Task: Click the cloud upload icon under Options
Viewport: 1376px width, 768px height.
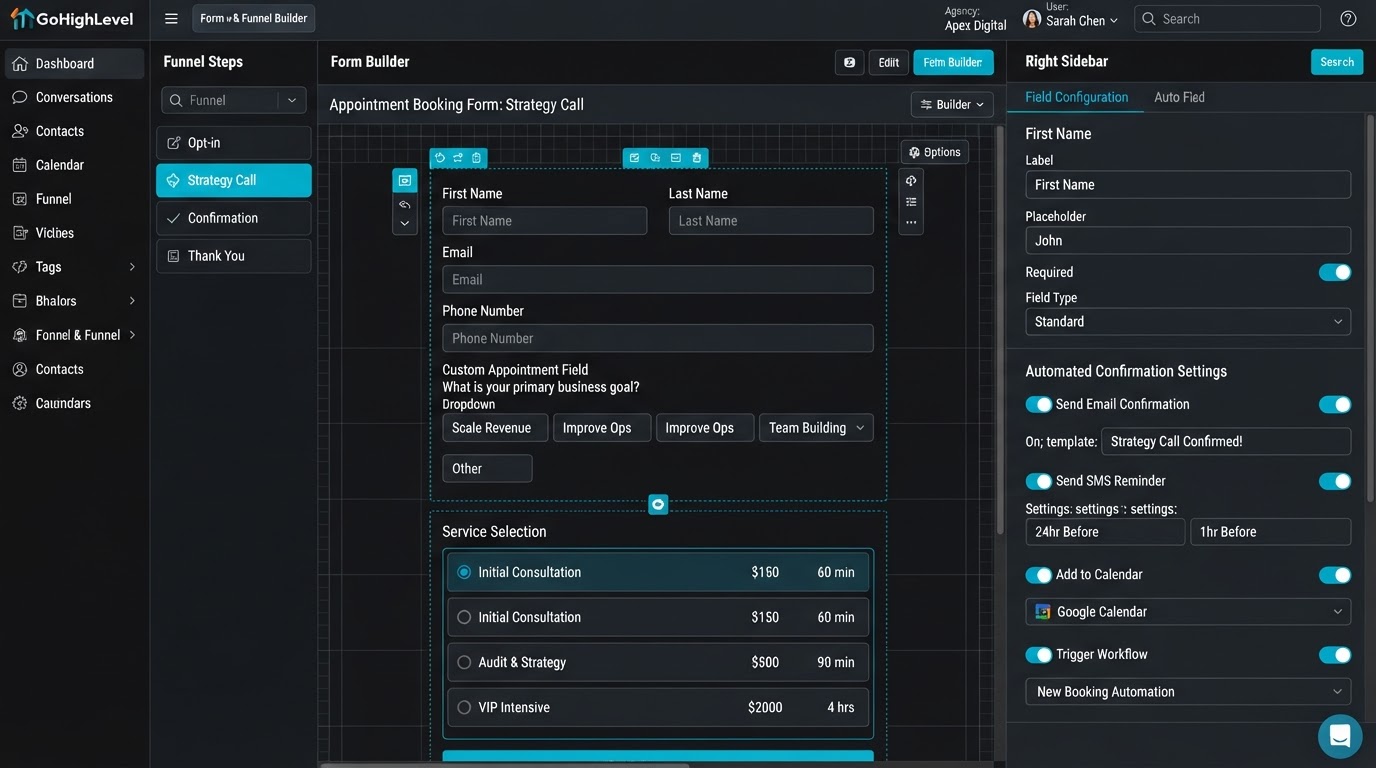Action: tap(911, 181)
